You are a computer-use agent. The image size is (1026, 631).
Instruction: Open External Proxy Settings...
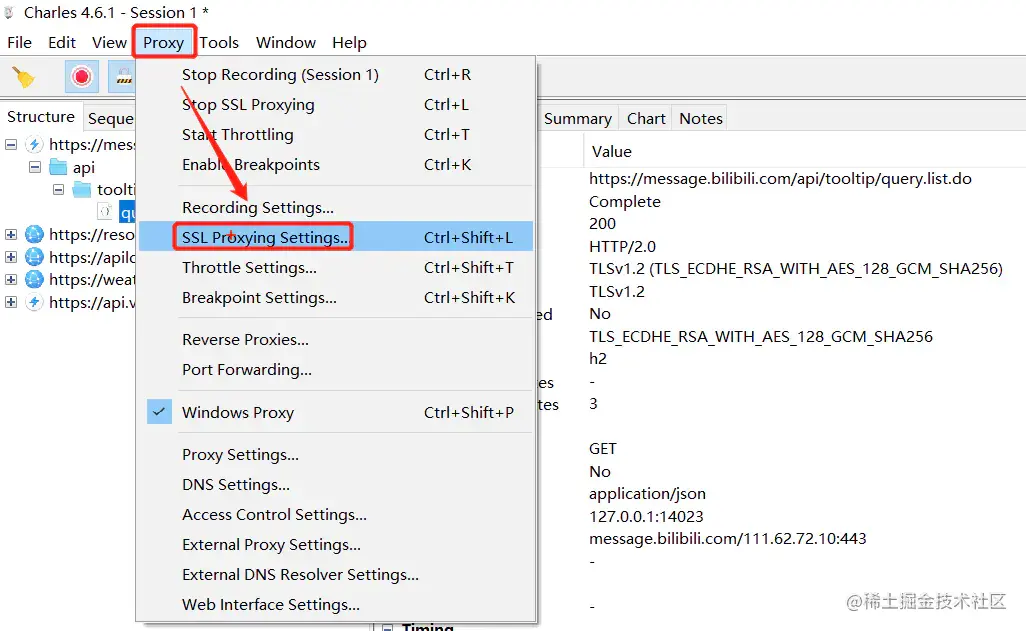click(336, 545)
